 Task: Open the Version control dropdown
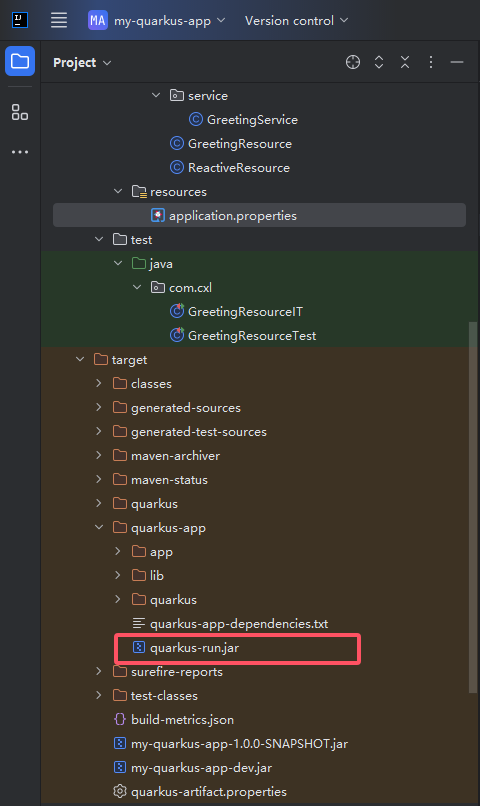pyautogui.click(x=297, y=21)
